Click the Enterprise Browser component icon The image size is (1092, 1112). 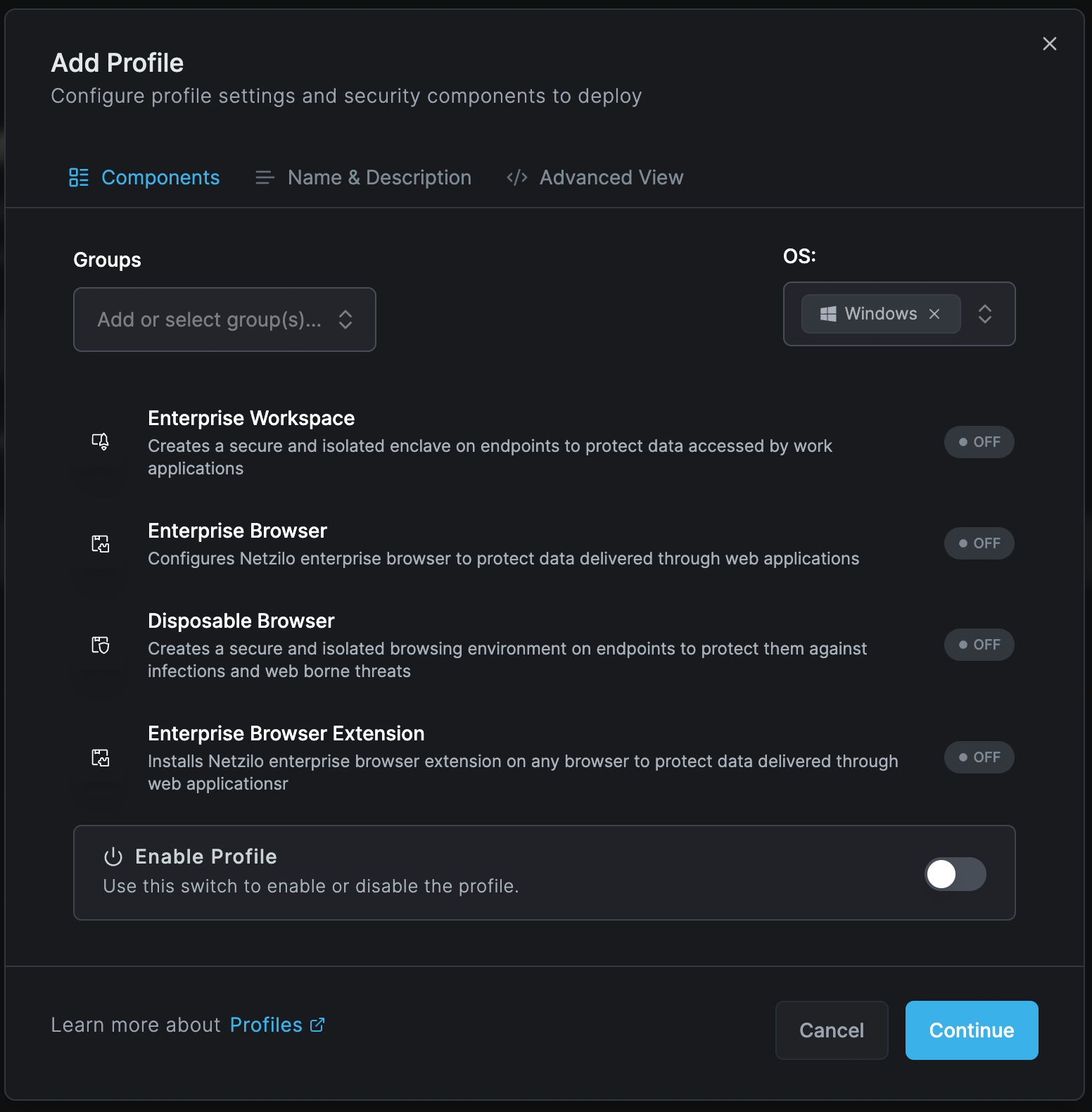click(x=101, y=543)
